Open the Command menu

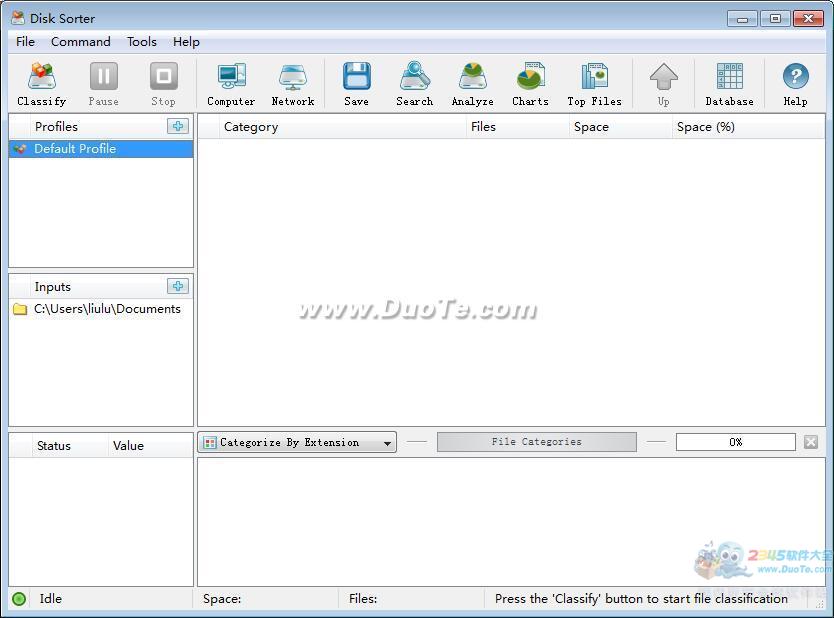click(x=81, y=41)
